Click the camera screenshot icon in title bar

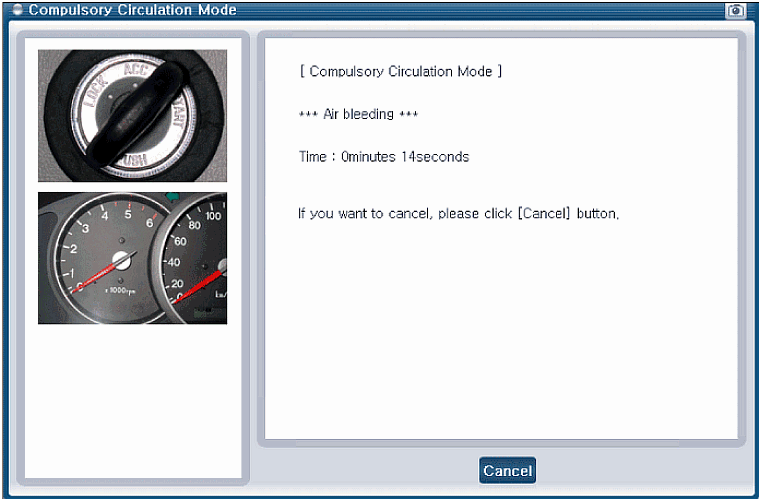point(735,11)
